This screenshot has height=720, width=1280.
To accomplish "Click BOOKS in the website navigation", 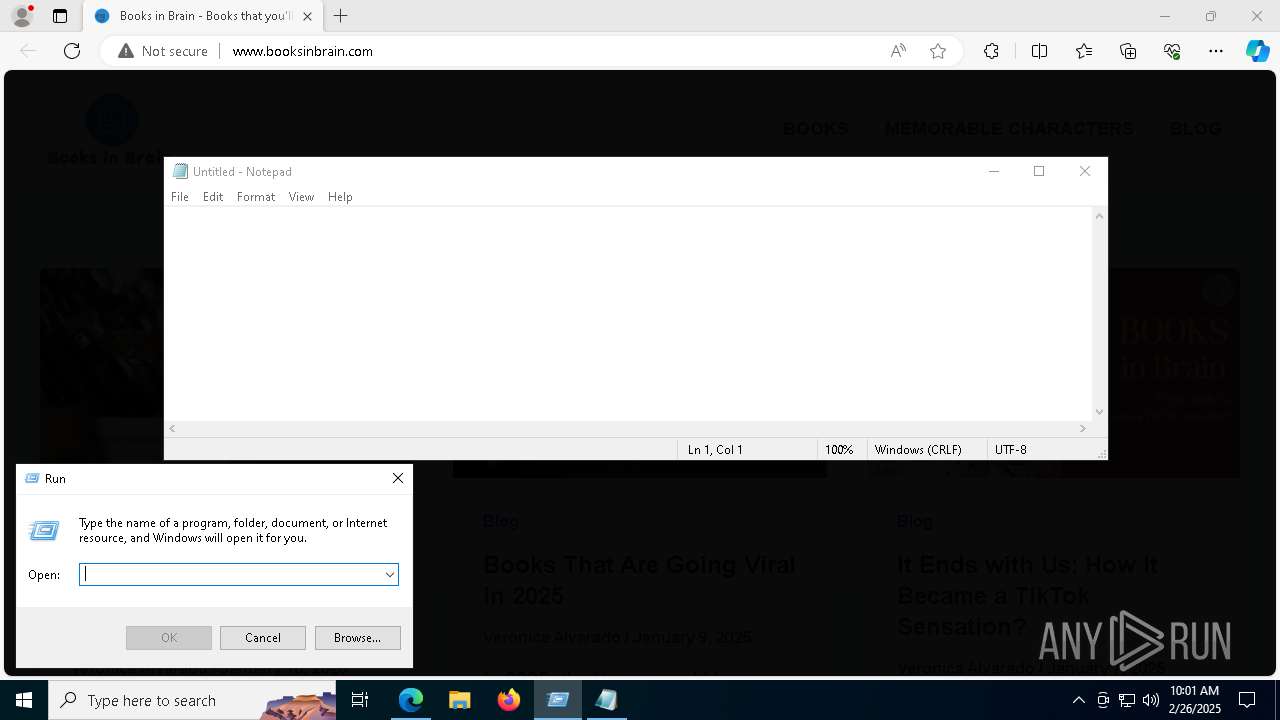I will pyautogui.click(x=815, y=129).
